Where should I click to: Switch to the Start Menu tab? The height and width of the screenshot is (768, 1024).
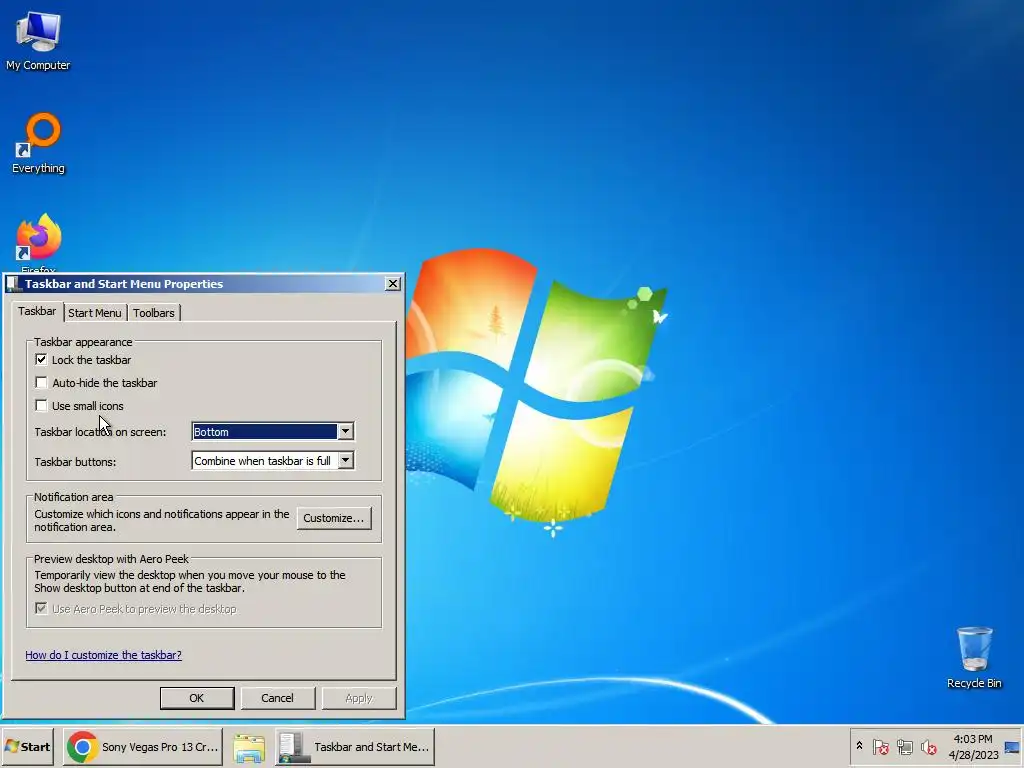point(95,313)
